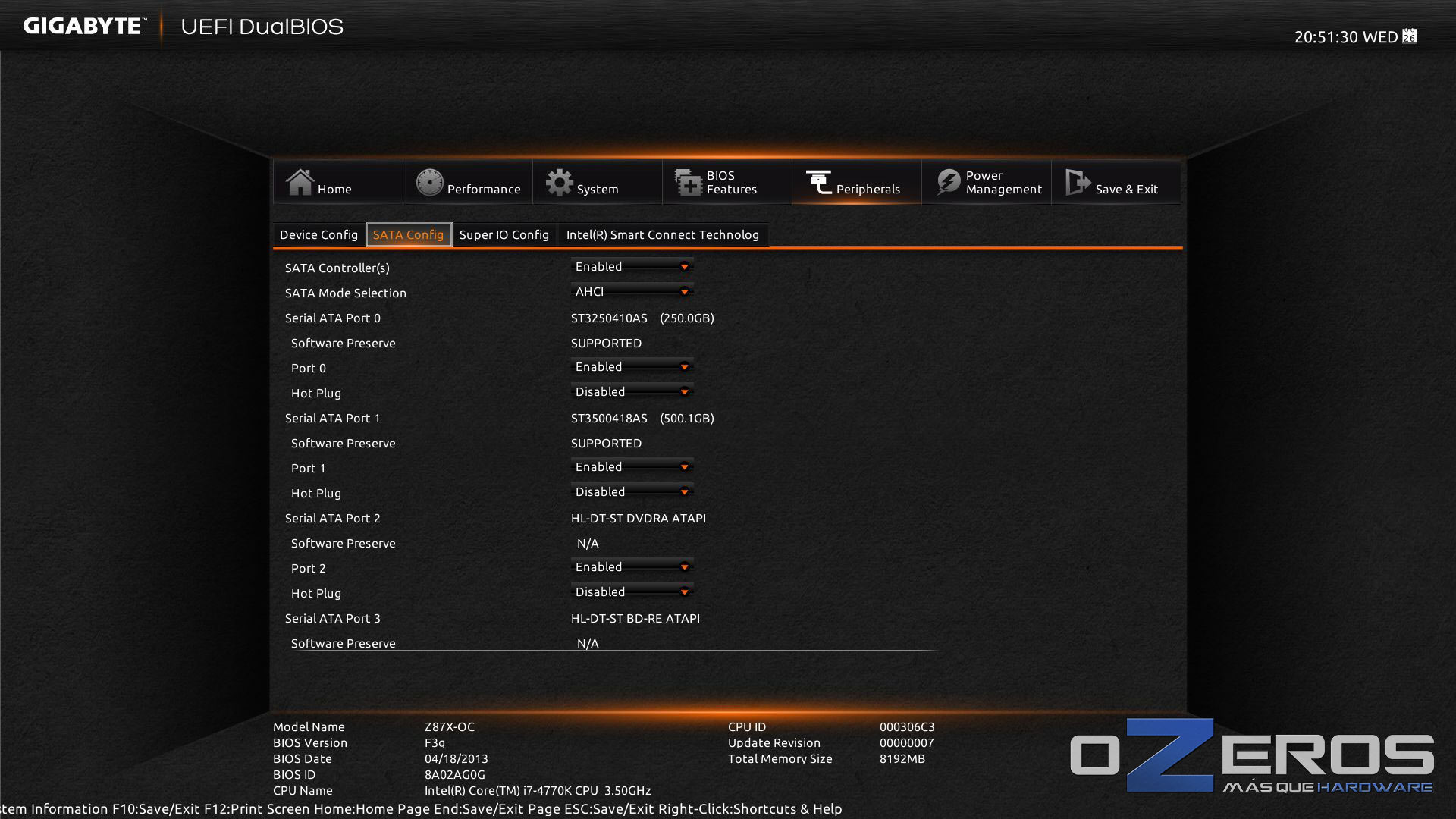Screen dimensions: 1456x819
Task: Click the Power Management menu label
Action: 1004,182
